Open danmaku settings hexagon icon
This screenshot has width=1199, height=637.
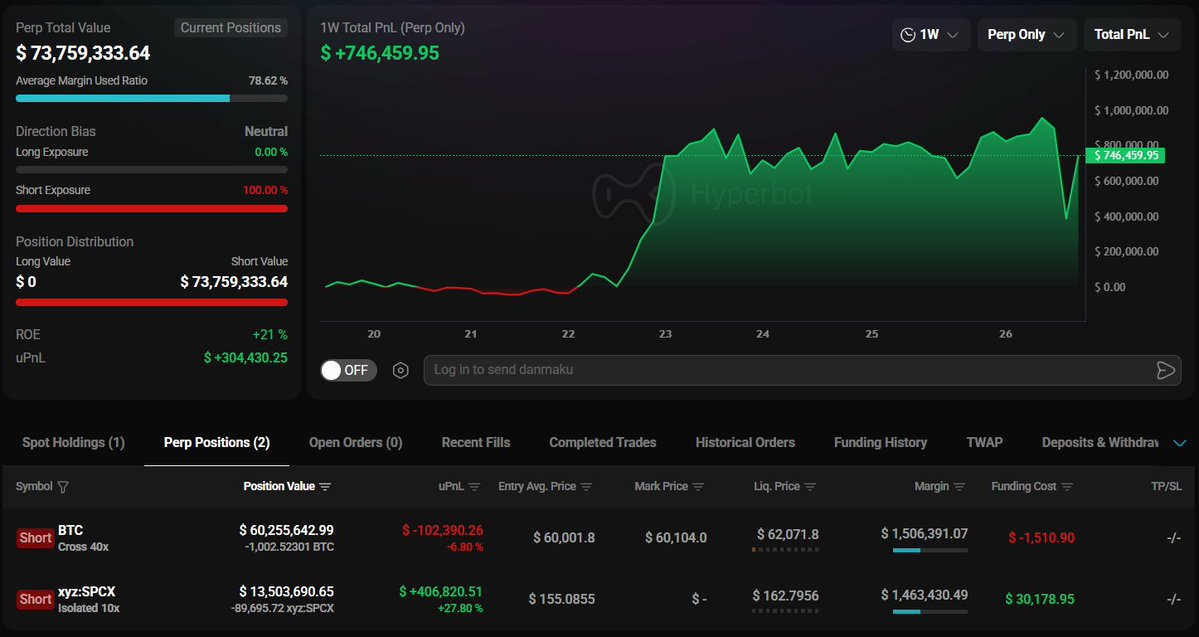(x=401, y=370)
